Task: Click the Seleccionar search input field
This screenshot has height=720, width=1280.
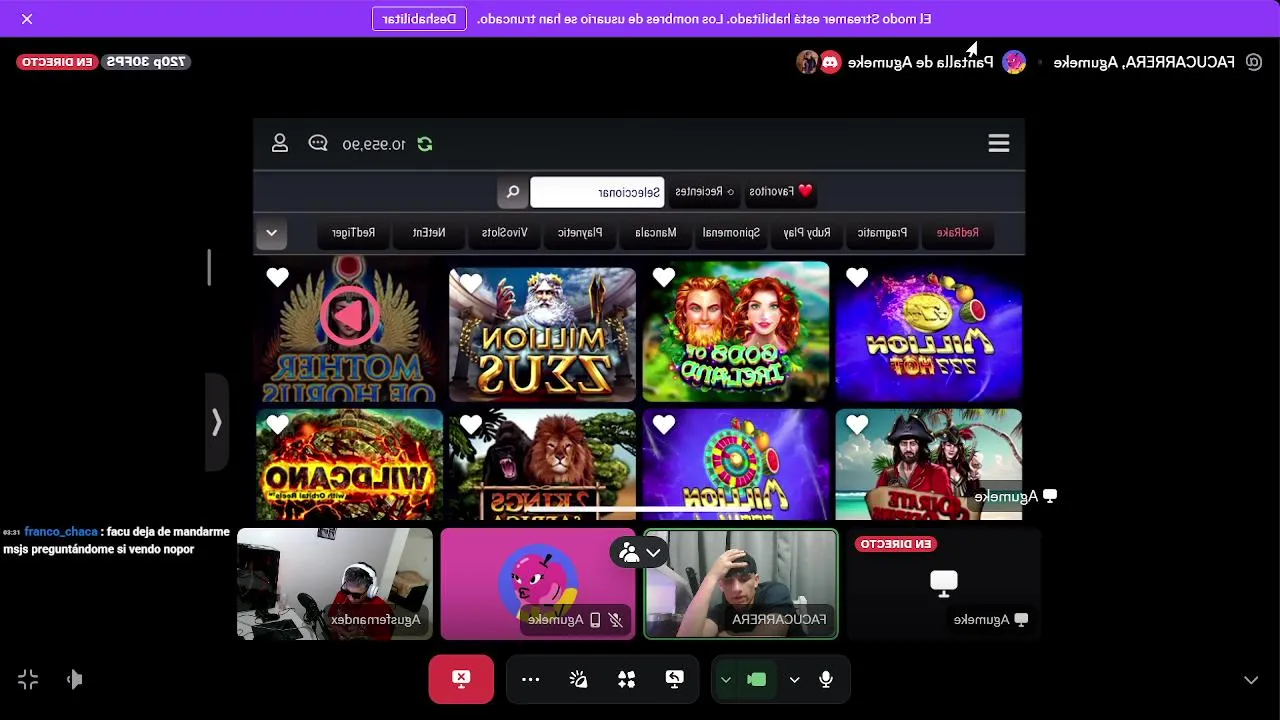Action: coord(597,192)
